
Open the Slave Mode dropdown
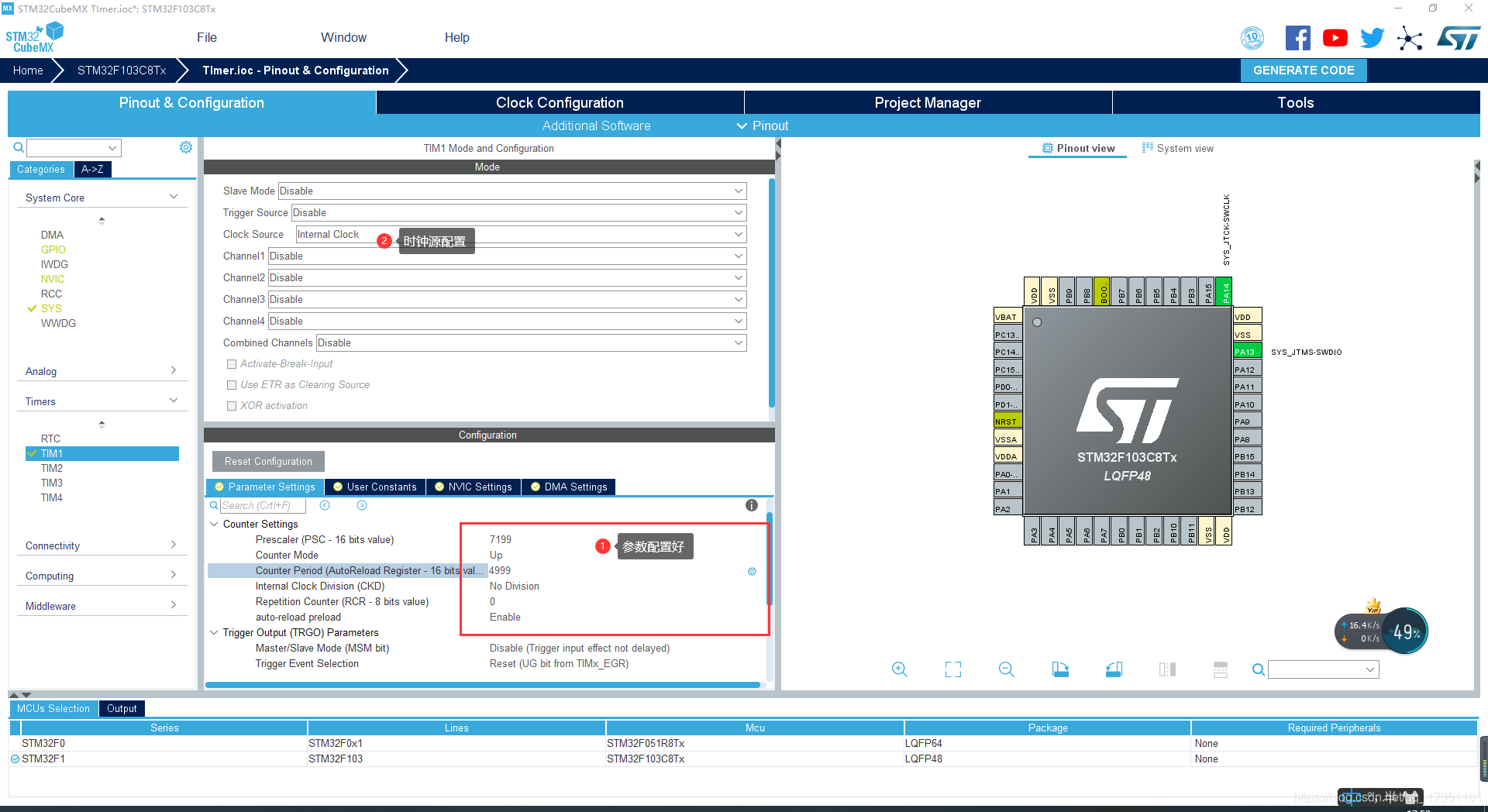[x=511, y=191]
